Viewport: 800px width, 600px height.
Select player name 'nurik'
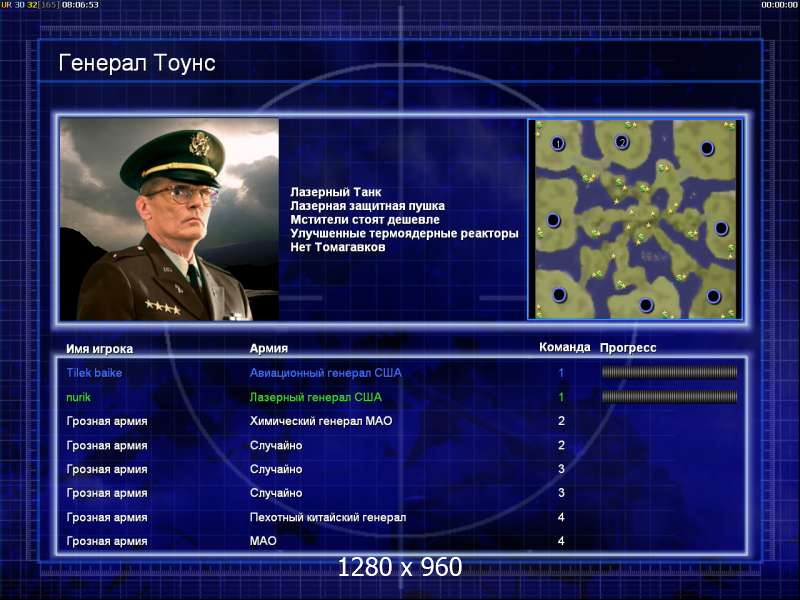79,397
